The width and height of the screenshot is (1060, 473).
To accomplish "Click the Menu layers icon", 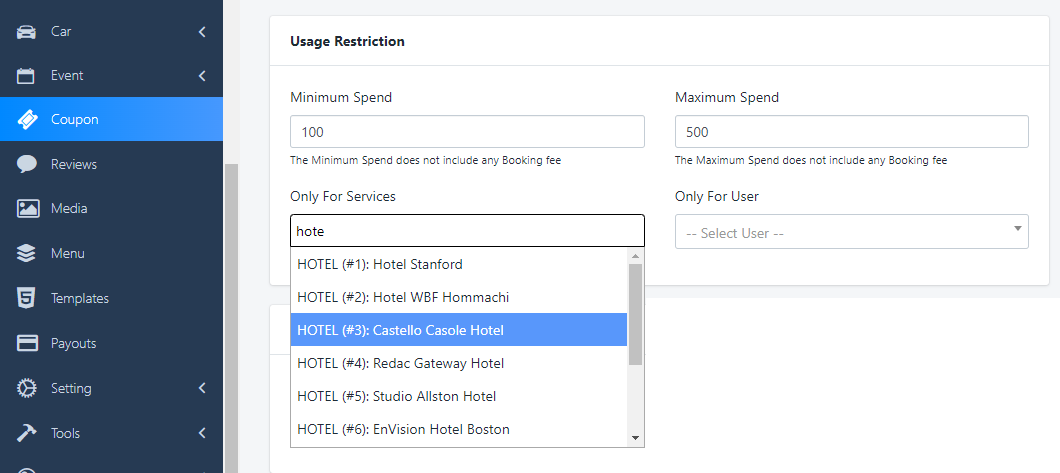I will [x=27, y=254].
